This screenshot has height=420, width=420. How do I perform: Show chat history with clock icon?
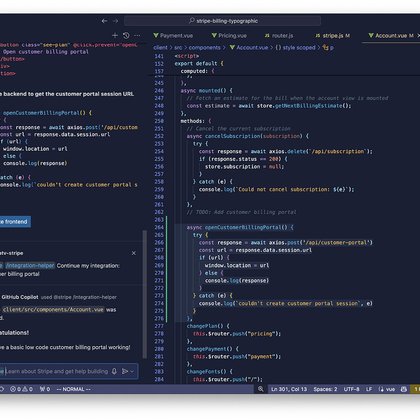click(x=126, y=35)
